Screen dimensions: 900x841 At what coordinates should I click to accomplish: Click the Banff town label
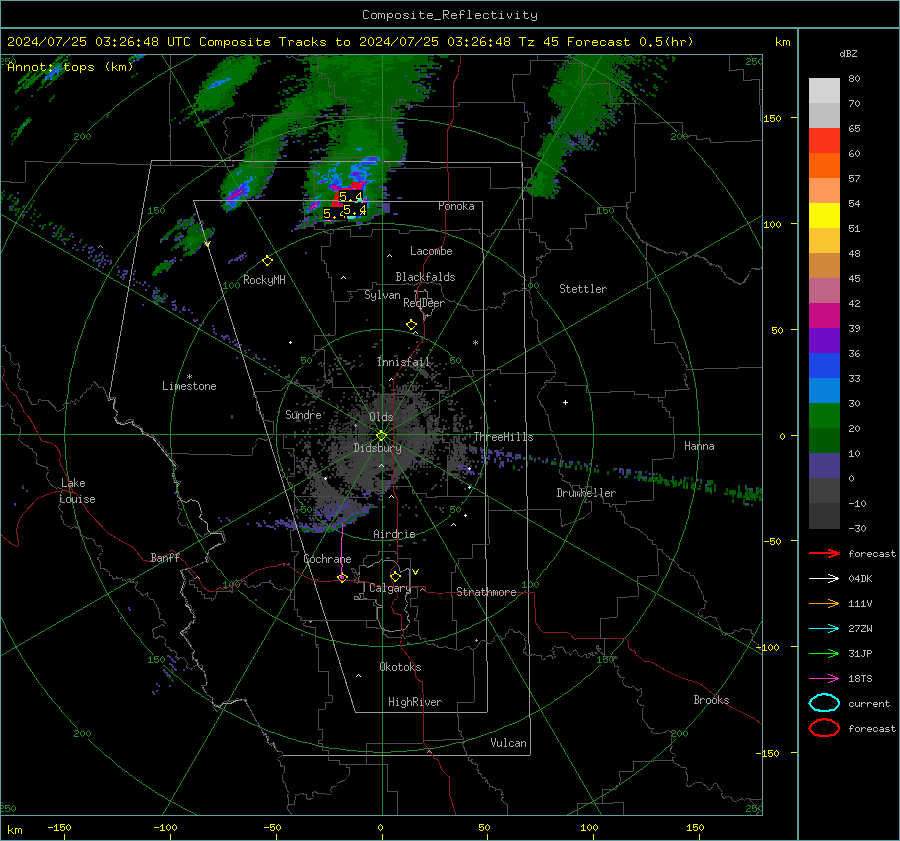(165, 557)
